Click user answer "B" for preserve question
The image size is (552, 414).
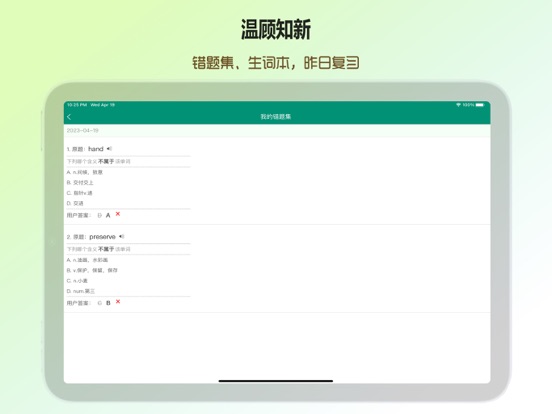(108, 303)
